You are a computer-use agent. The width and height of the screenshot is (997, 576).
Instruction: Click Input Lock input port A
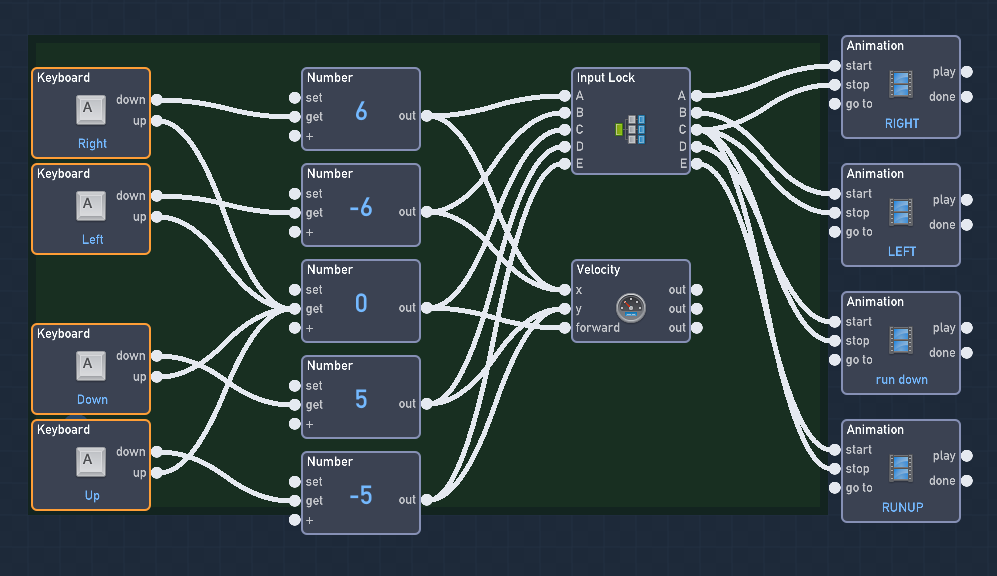565,95
